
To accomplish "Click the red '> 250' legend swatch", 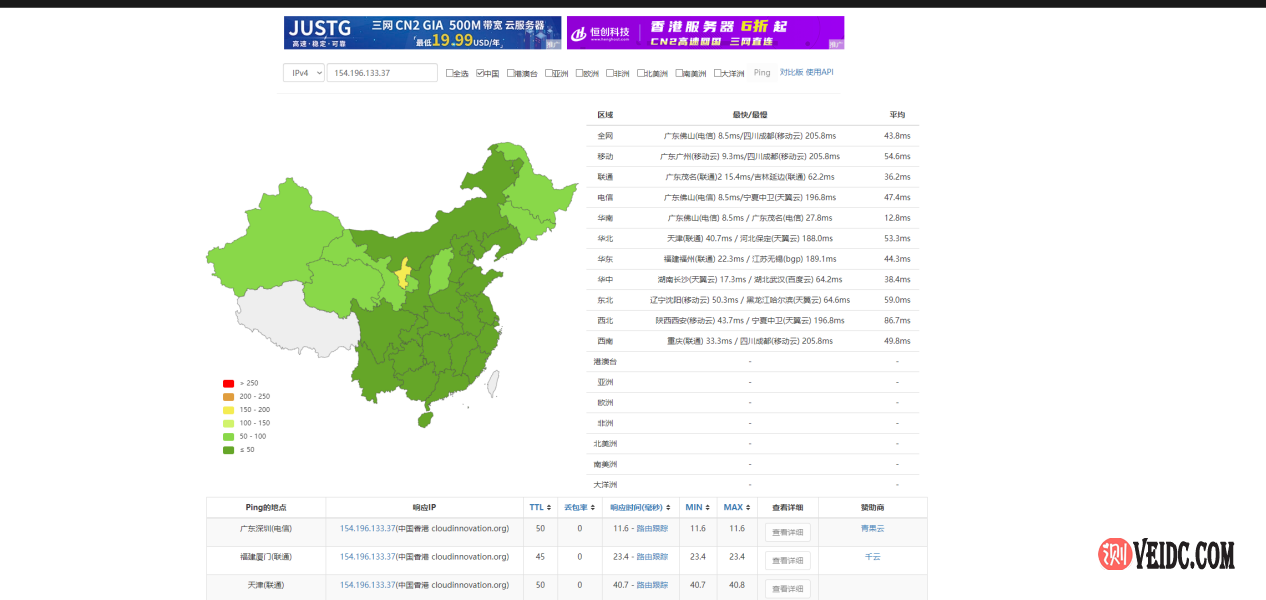I will click(228, 383).
